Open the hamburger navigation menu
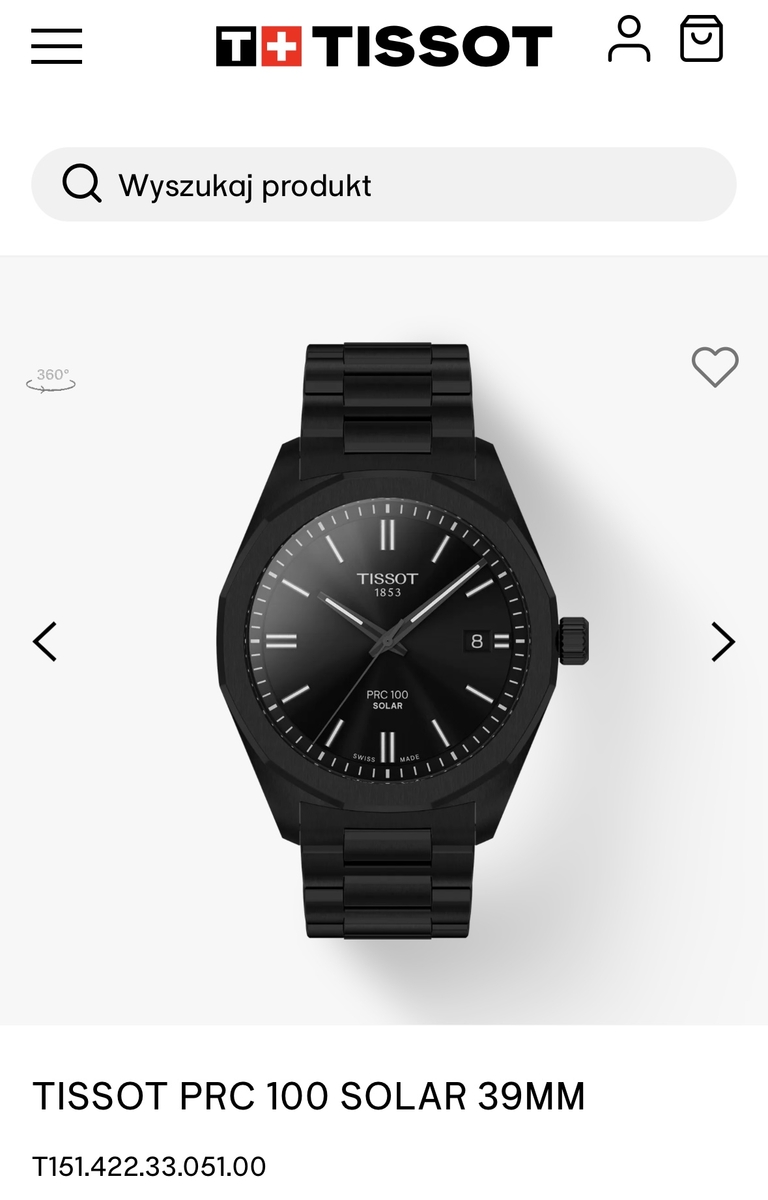The width and height of the screenshot is (768, 1200). 56,46
